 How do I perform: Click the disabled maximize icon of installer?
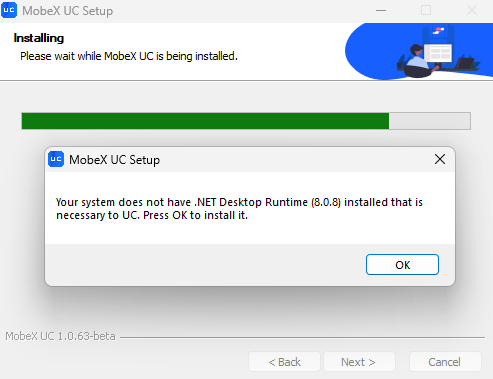(426, 10)
